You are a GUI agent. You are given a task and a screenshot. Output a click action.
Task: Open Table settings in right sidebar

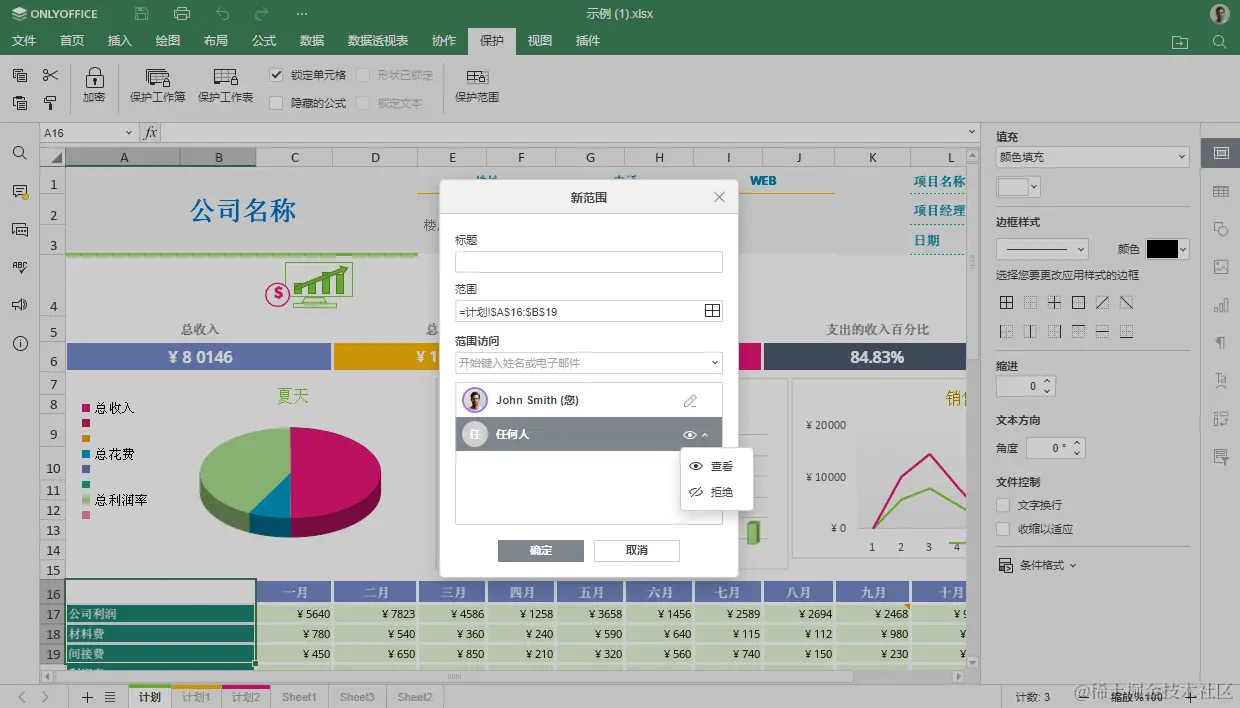1222,190
